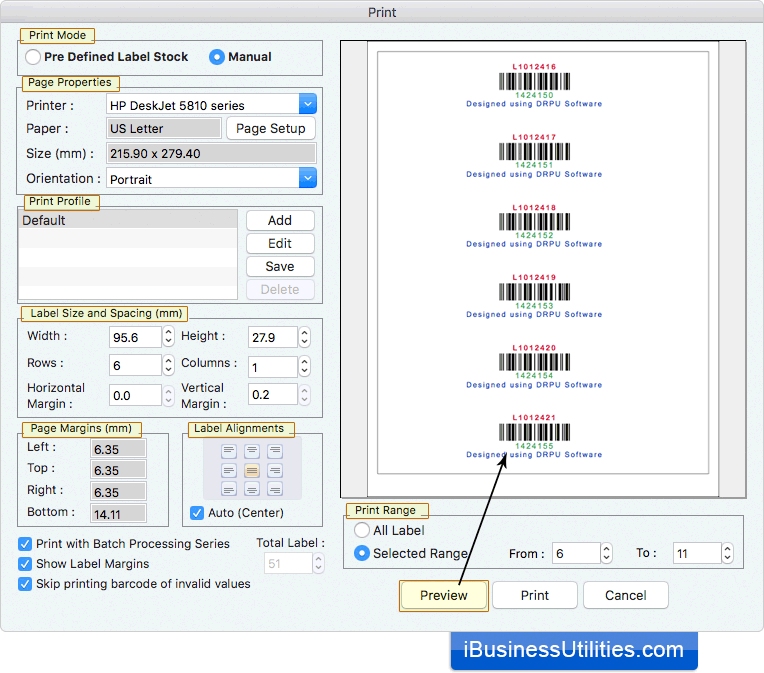
Task: Adjust the Height stepper arrows
Action: coord(305,337)
